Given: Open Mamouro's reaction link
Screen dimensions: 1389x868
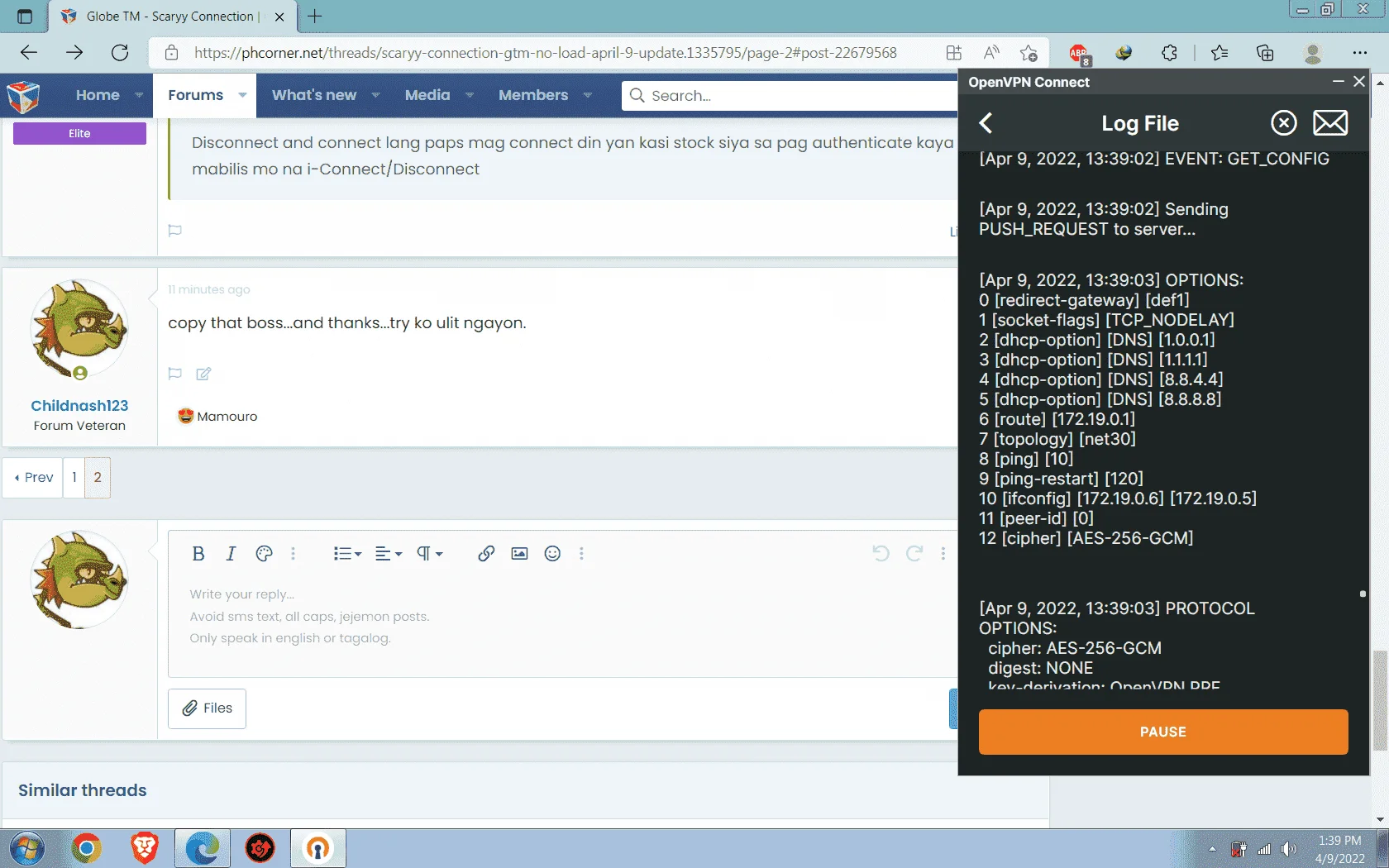Looking at the screenshot, I should (x=227, y=416).
